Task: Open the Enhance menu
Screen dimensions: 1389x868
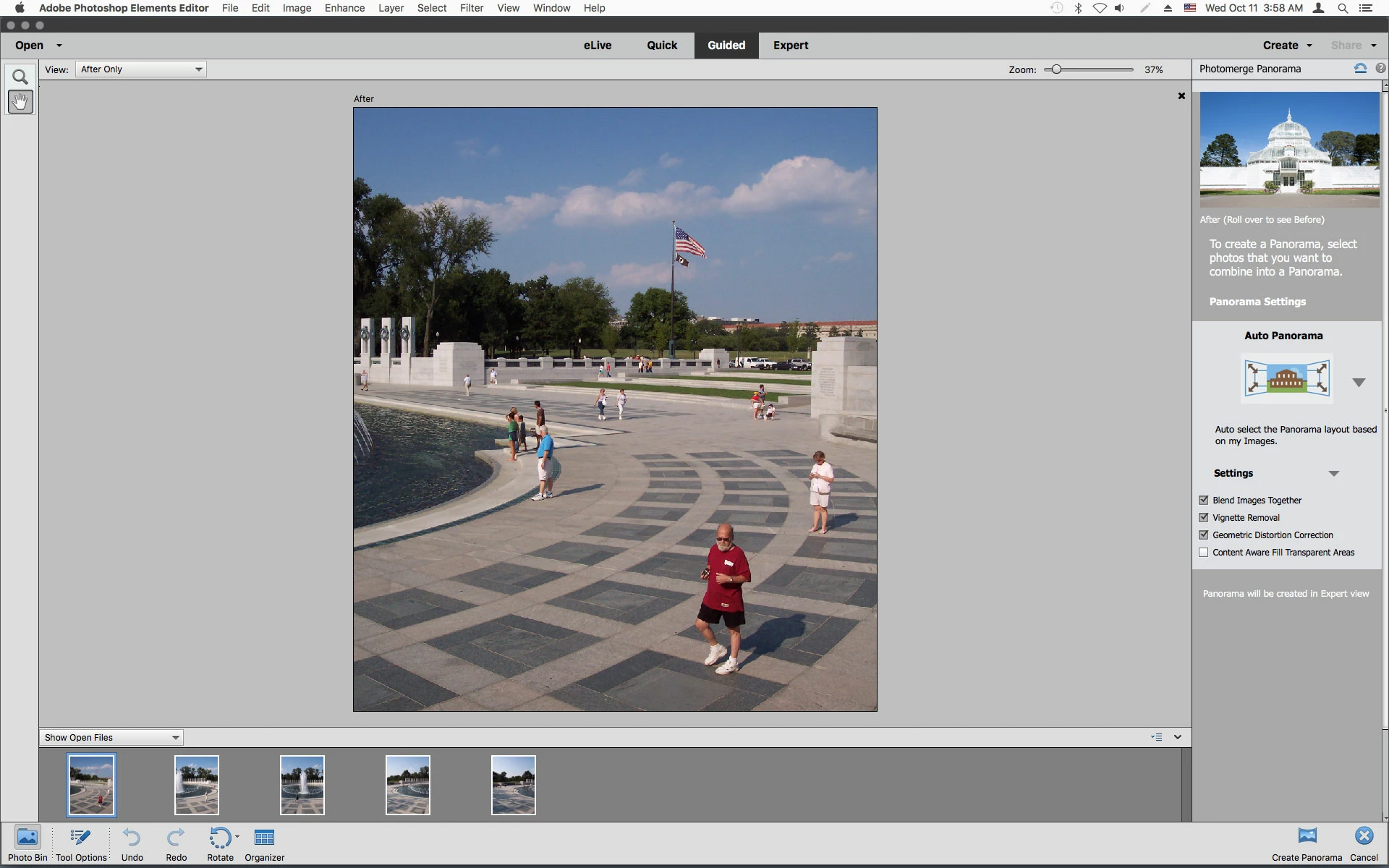Action: [344, 8]
